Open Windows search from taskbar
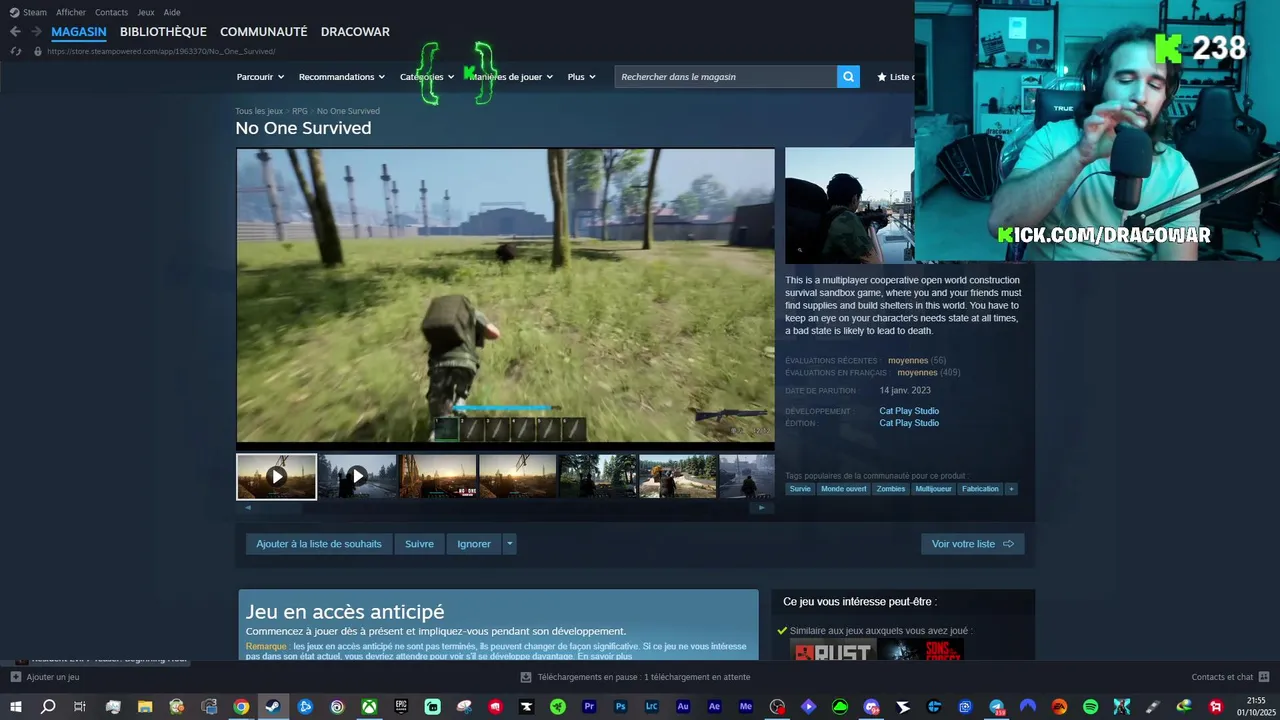The image size is (1280, 720). tap(48, 707)
